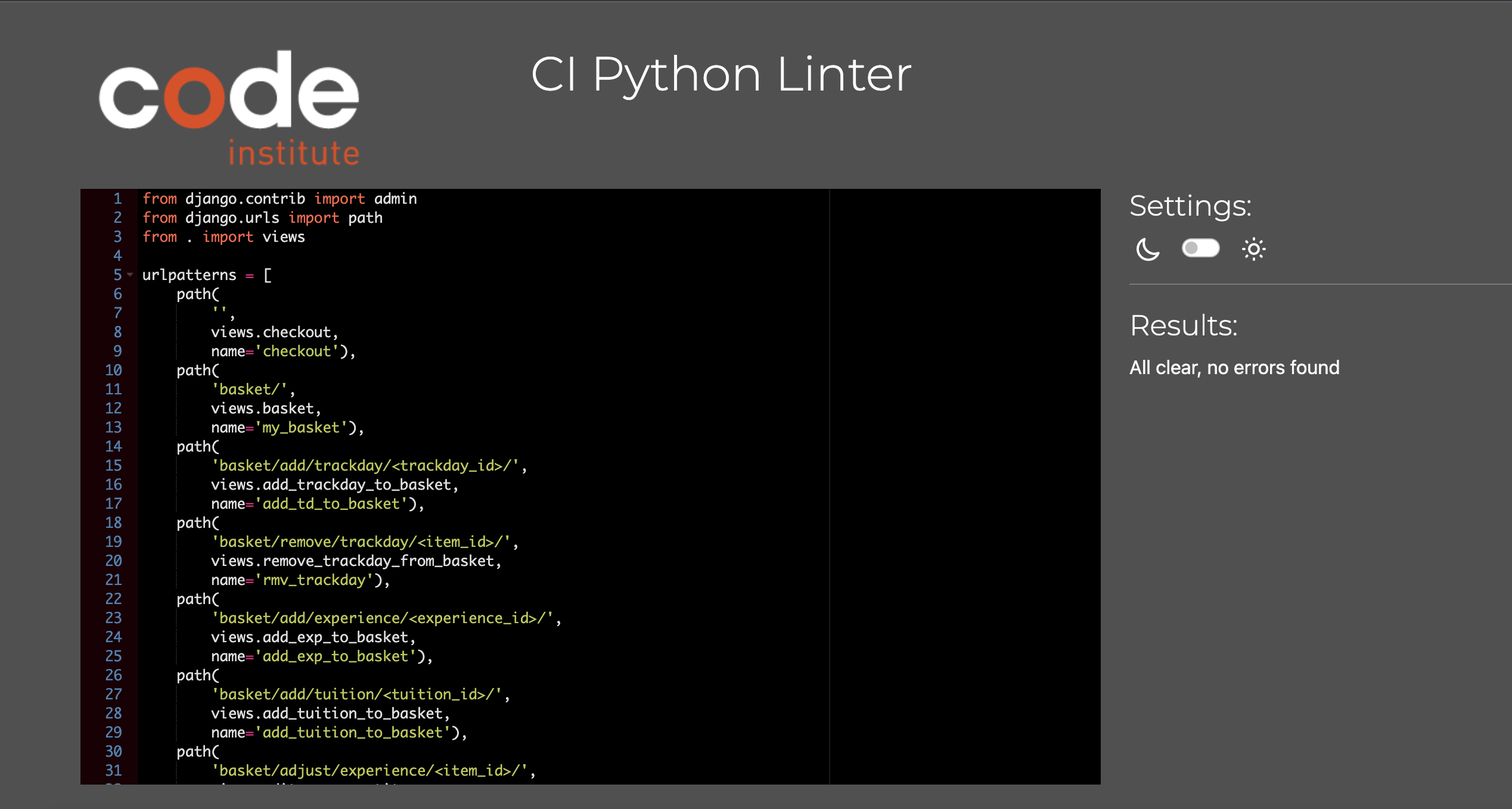Click line number 22 in gutter

point(113,599)
